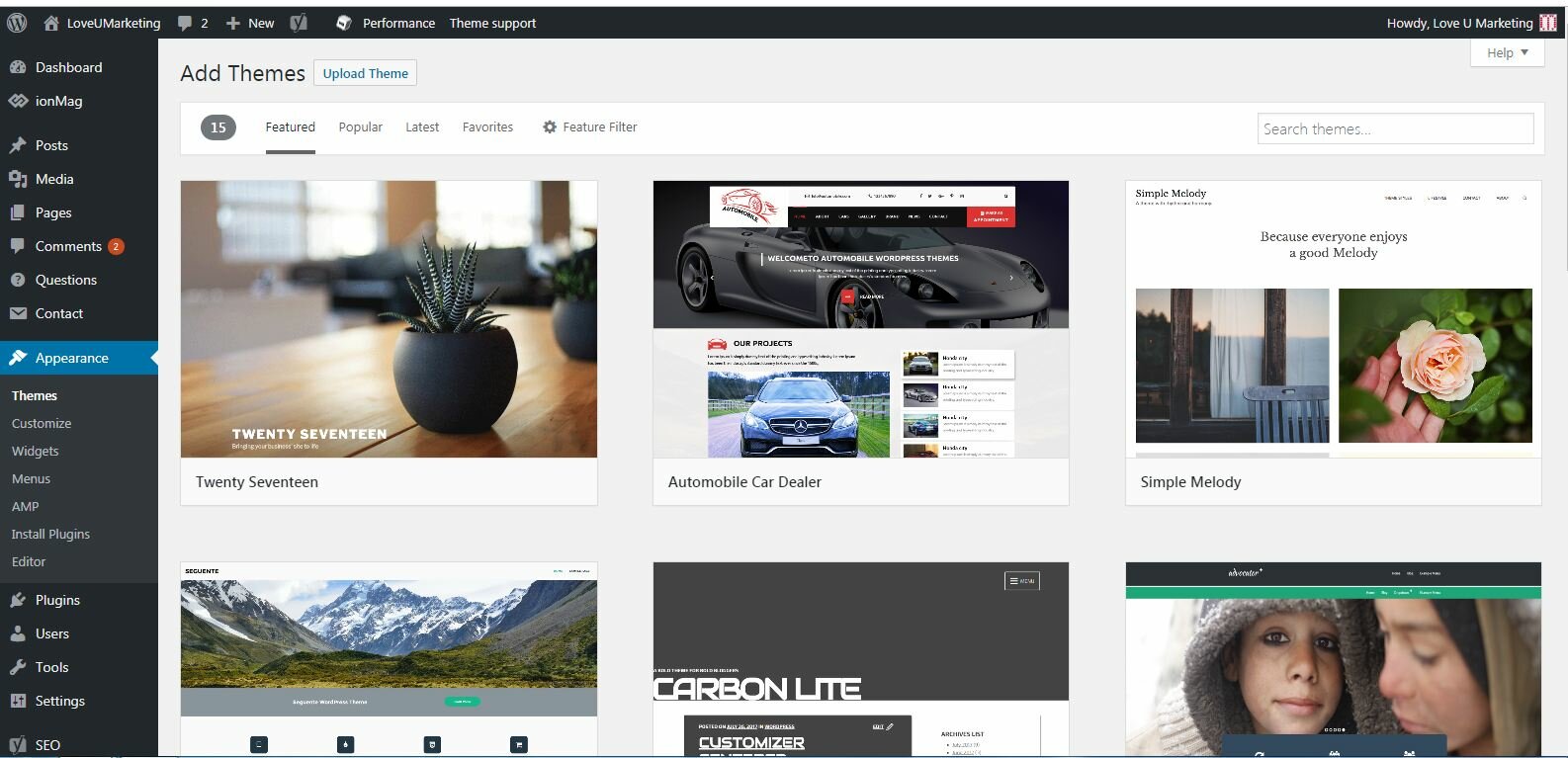Click the Simple Melody theme name
The height and width of the screenshot is (758, 1568).
tap(1190, 482)
